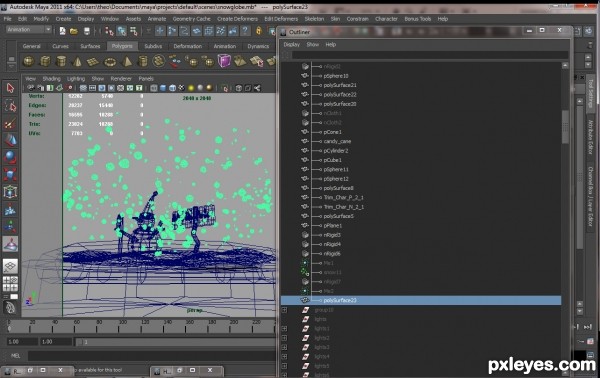Activate the Move tool cone icon

click(10, 140)
